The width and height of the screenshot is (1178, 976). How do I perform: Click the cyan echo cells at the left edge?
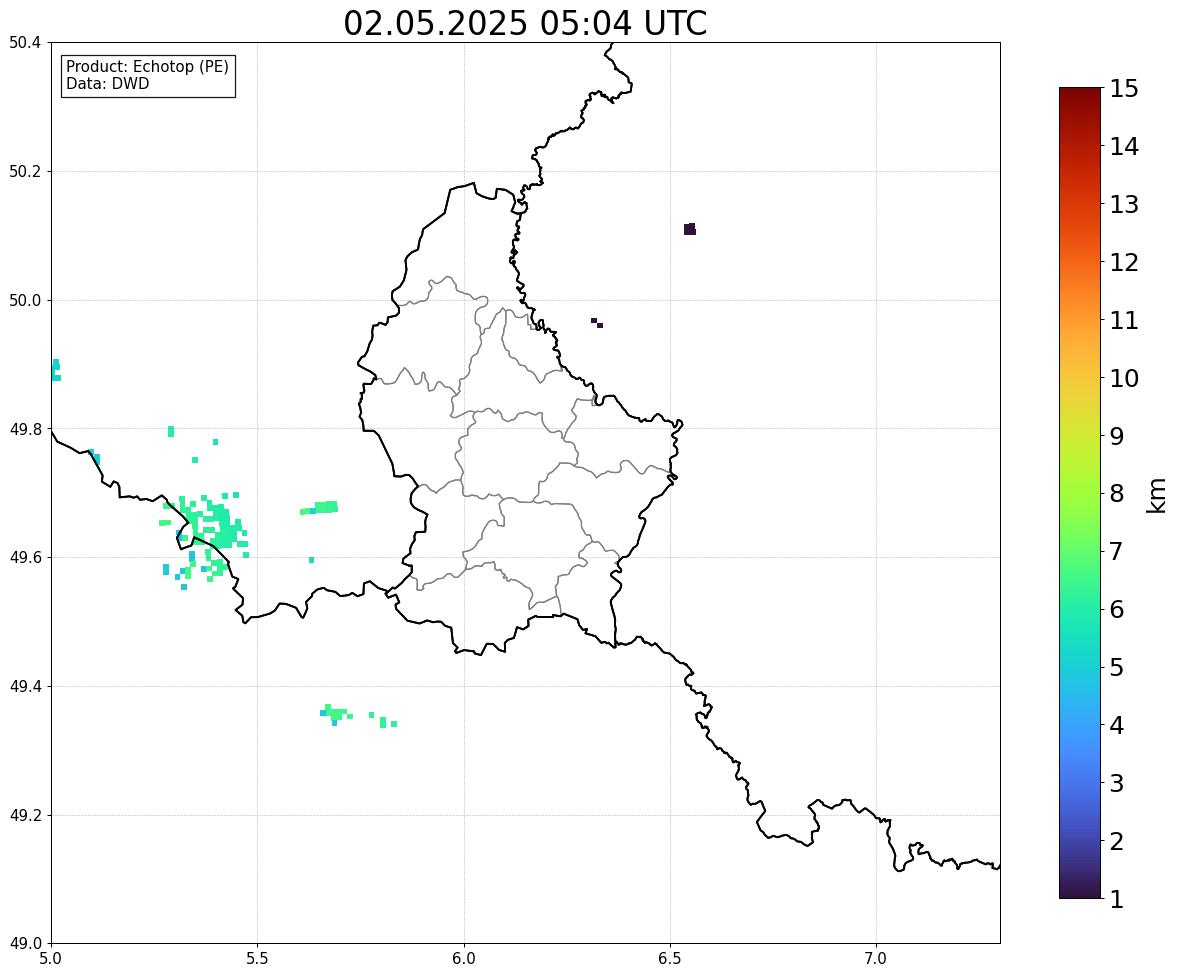[x=56, y=370]
